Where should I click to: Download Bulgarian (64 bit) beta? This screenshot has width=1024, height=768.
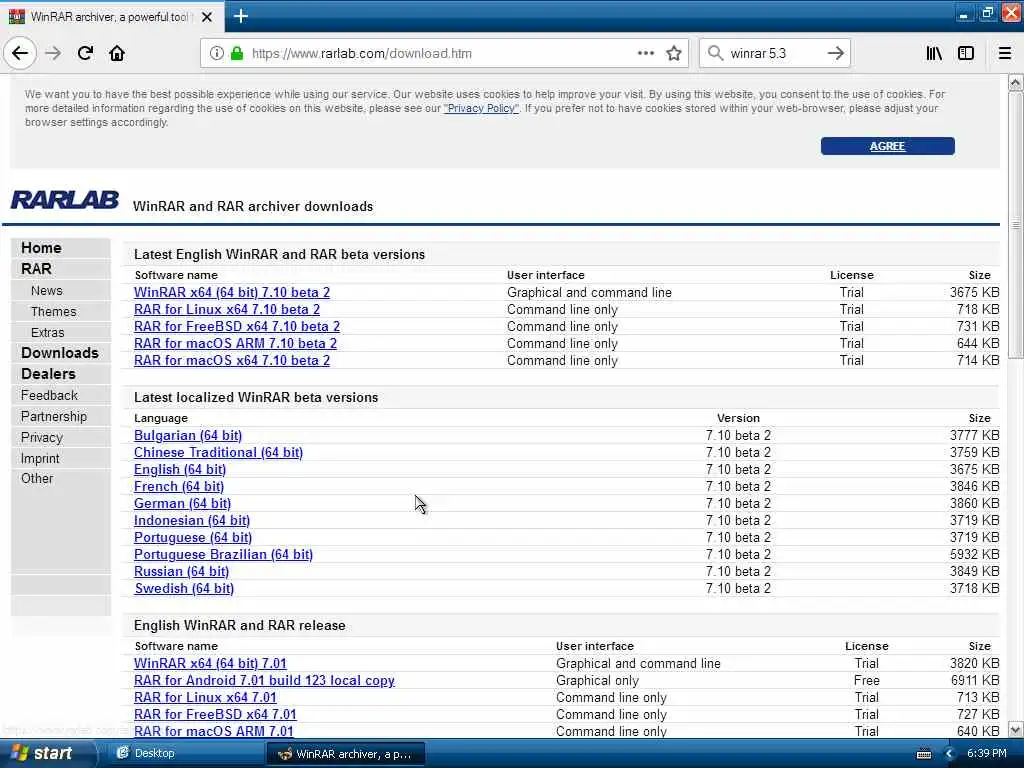(187, 436)
